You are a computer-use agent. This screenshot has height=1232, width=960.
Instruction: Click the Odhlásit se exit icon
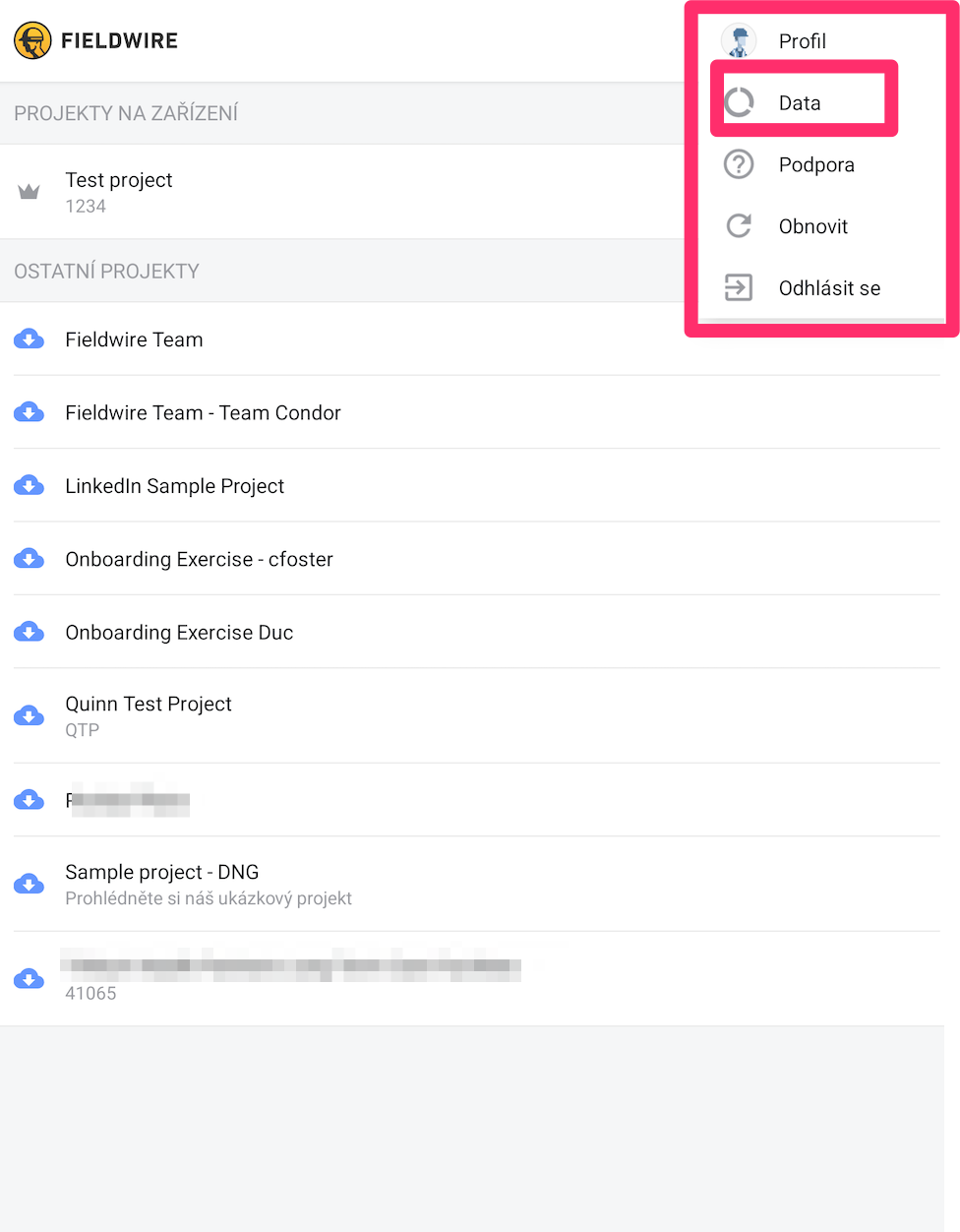(x=739, y=287)
